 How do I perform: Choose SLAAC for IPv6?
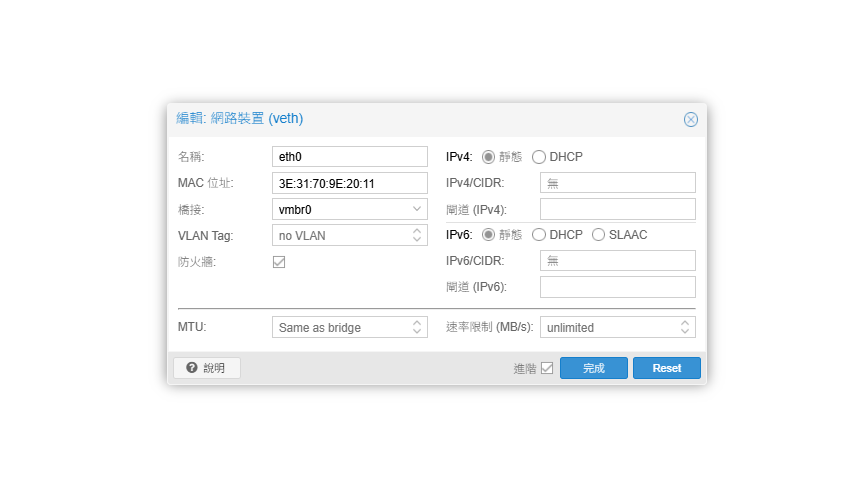tap(599, 235)
